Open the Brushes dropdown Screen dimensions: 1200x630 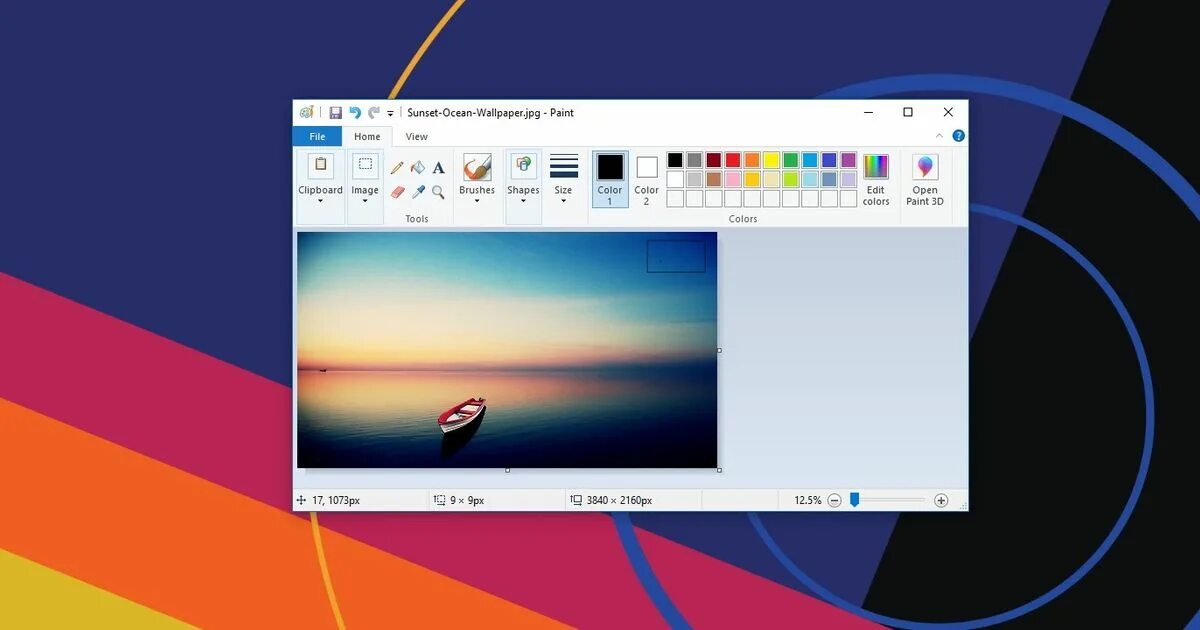click(477, 180)
